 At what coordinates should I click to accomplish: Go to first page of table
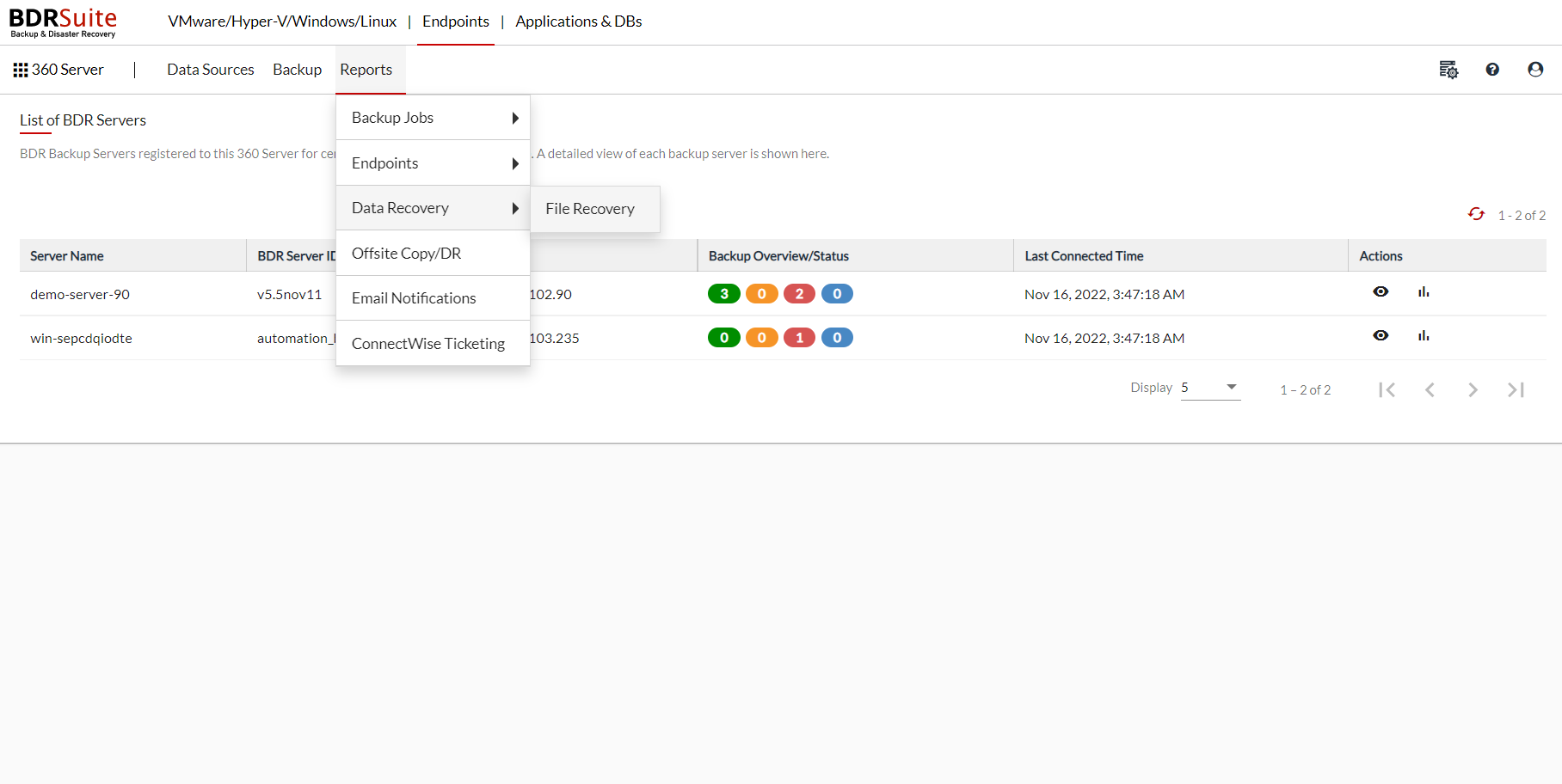pyautogui.click(x=1387, y=390)
